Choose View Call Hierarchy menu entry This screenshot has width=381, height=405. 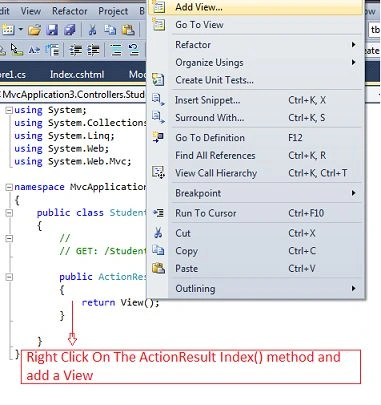(255, 173)
